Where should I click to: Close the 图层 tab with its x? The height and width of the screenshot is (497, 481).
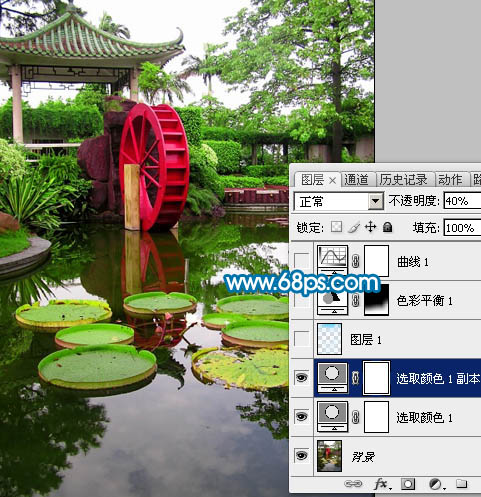[x=332, y=181]
